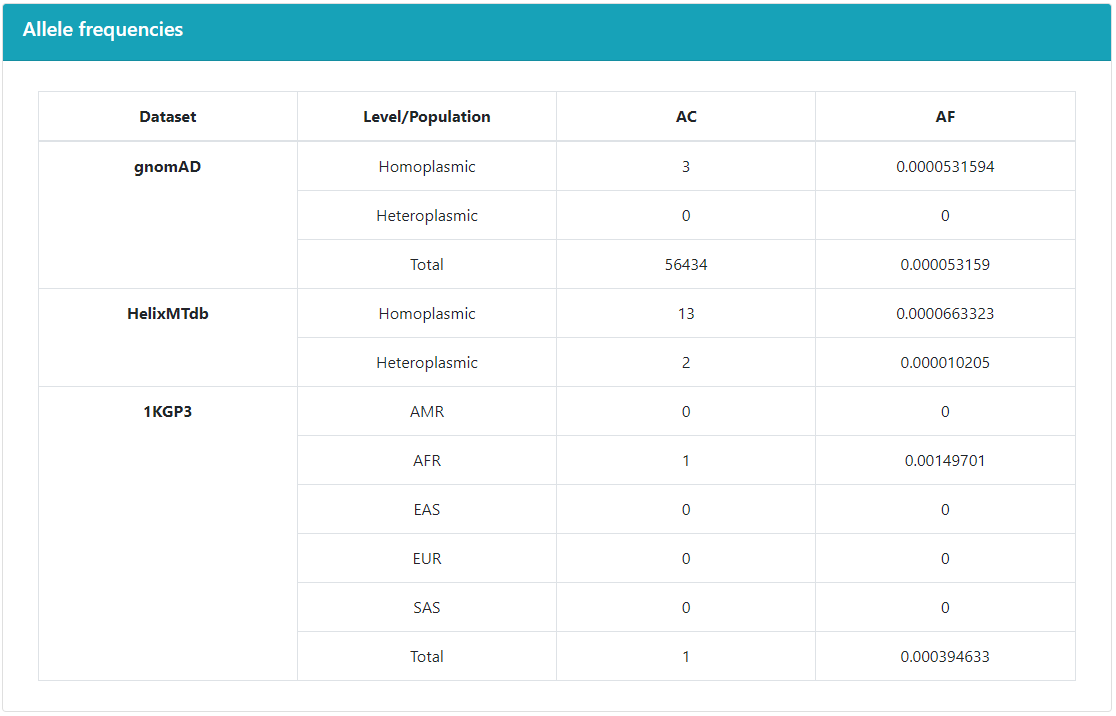Select the SAS population cell
The height and width of the screenshot is (716, 1116).
(x=426, y=608)
